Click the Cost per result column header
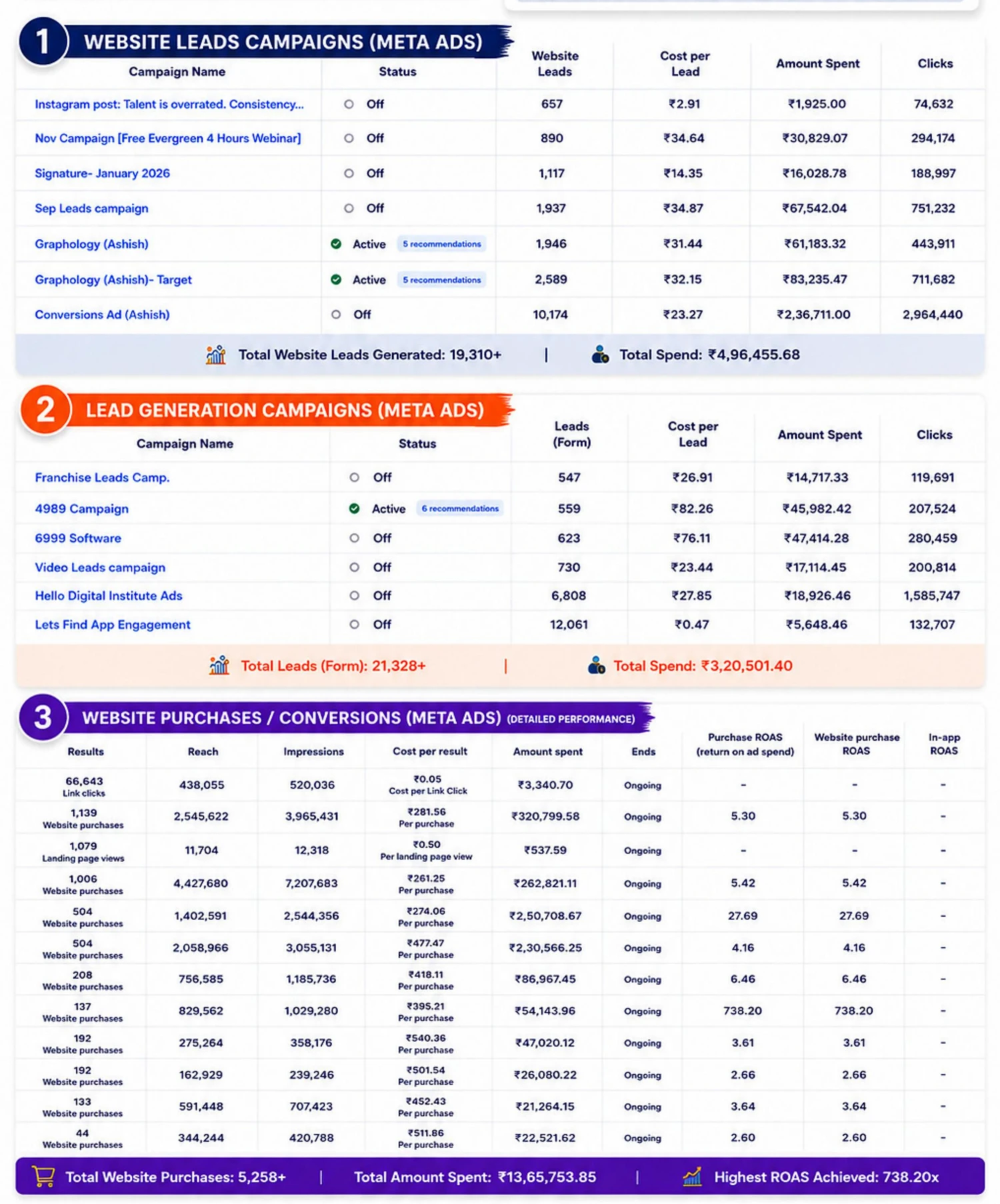The width and height of the screenshot is (1000, 1204). (430, 751)
